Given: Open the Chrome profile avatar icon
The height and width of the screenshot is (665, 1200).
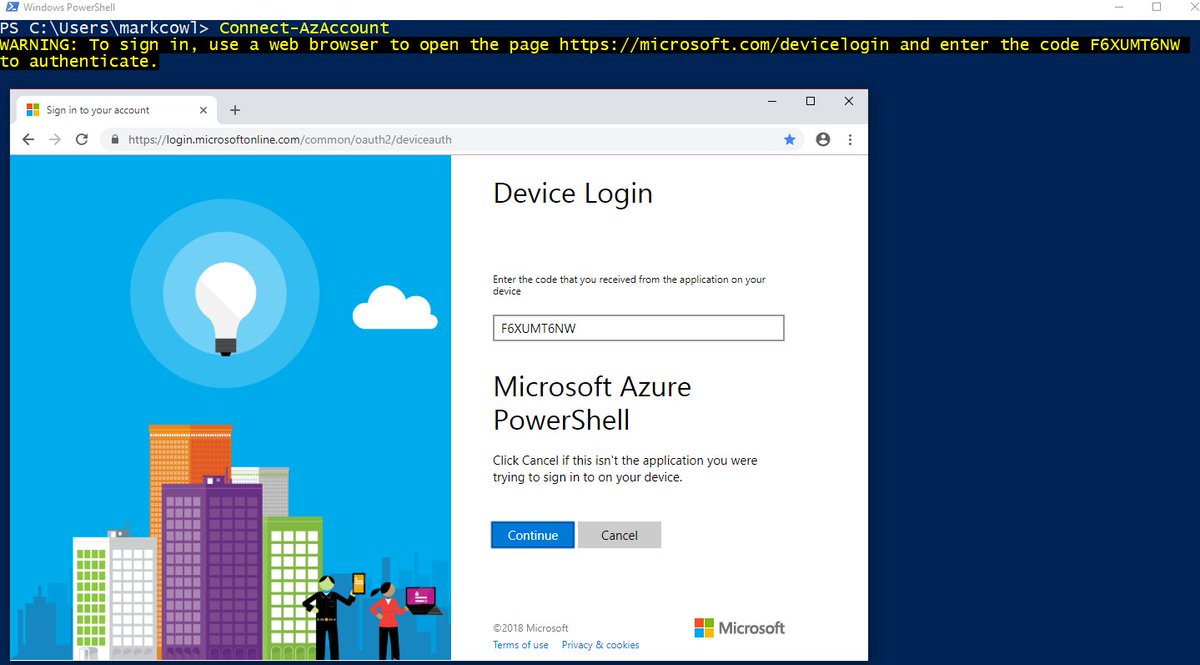Looking at the screenshot, I should click(x=823, y=140).
